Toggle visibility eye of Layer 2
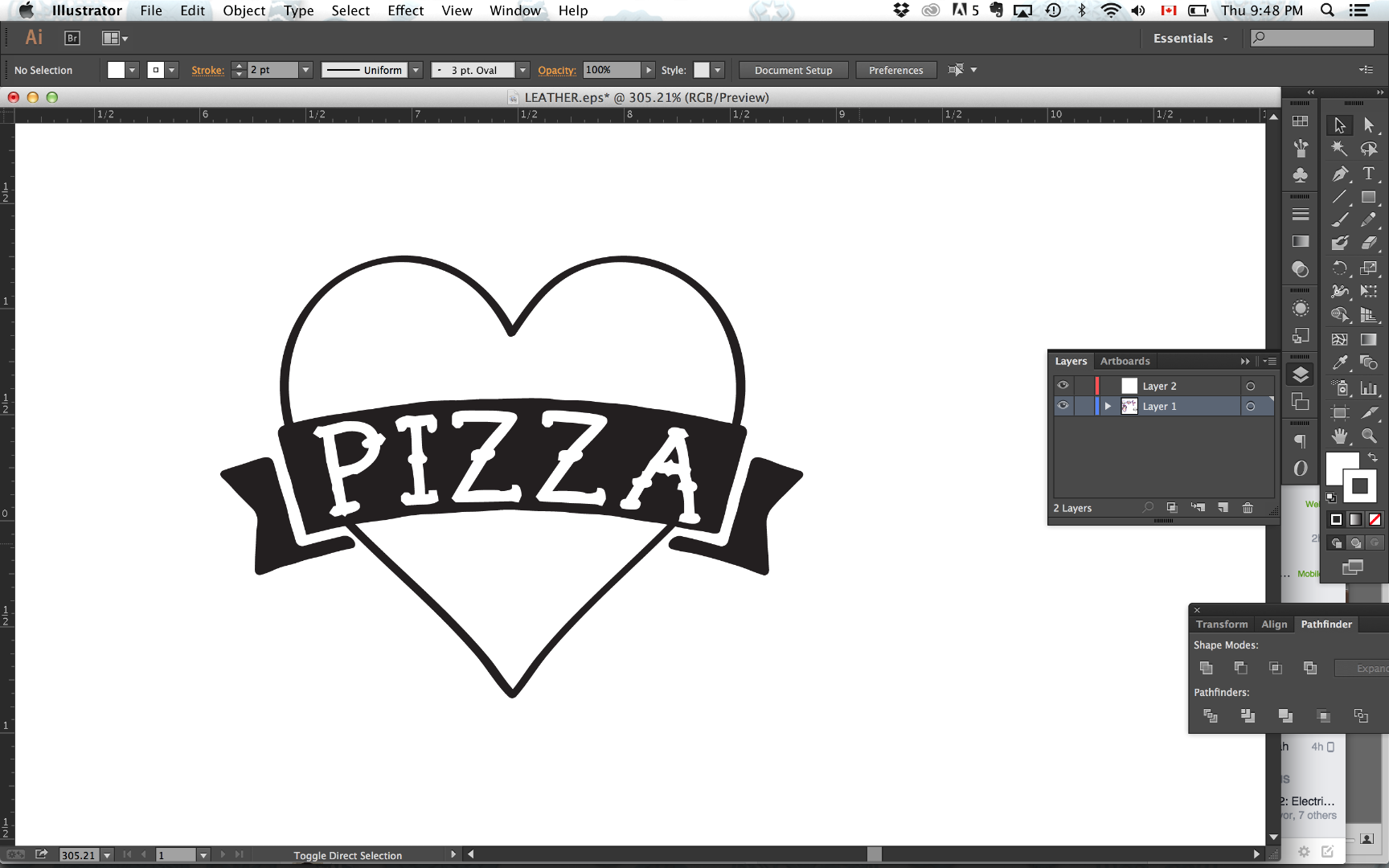Screen dimensions: 1389x868 [x=1063, y=386]
